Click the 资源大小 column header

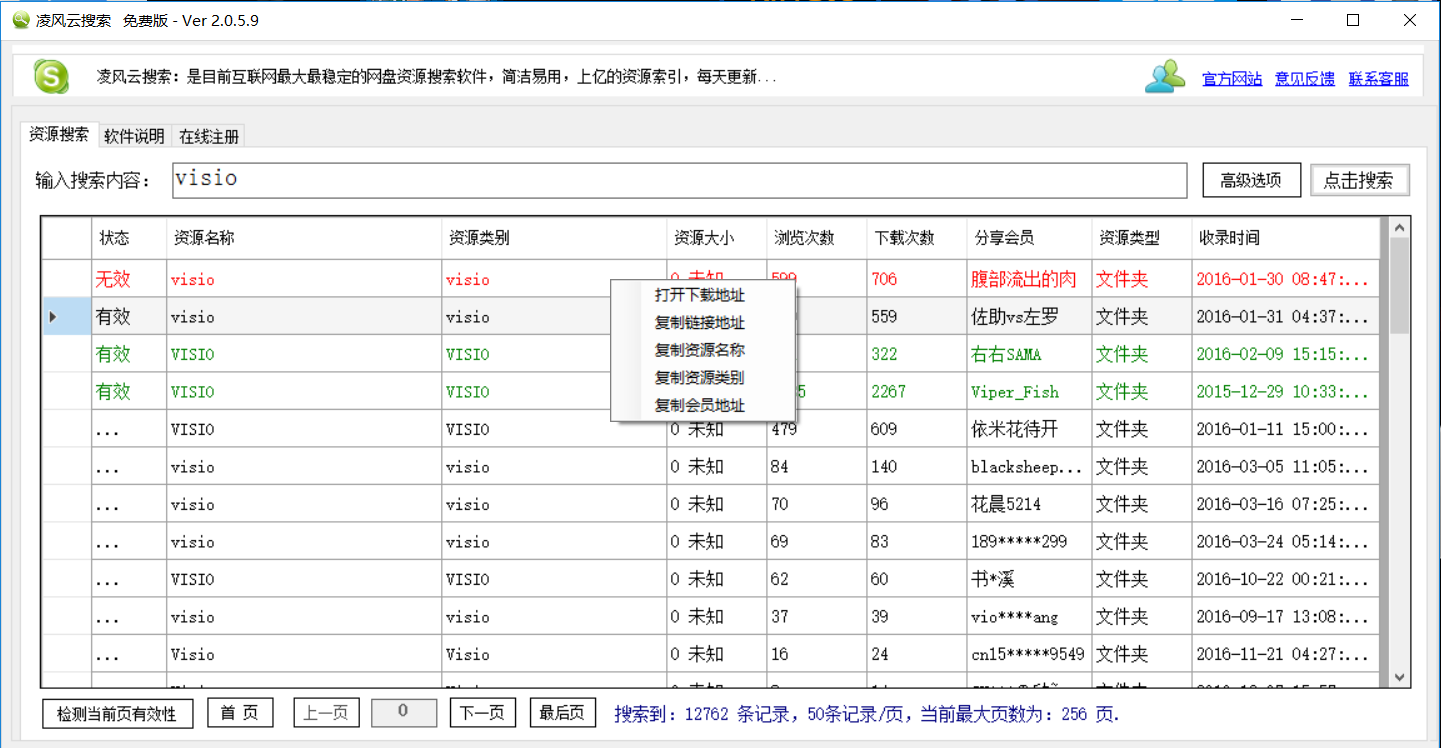(716, 238)
